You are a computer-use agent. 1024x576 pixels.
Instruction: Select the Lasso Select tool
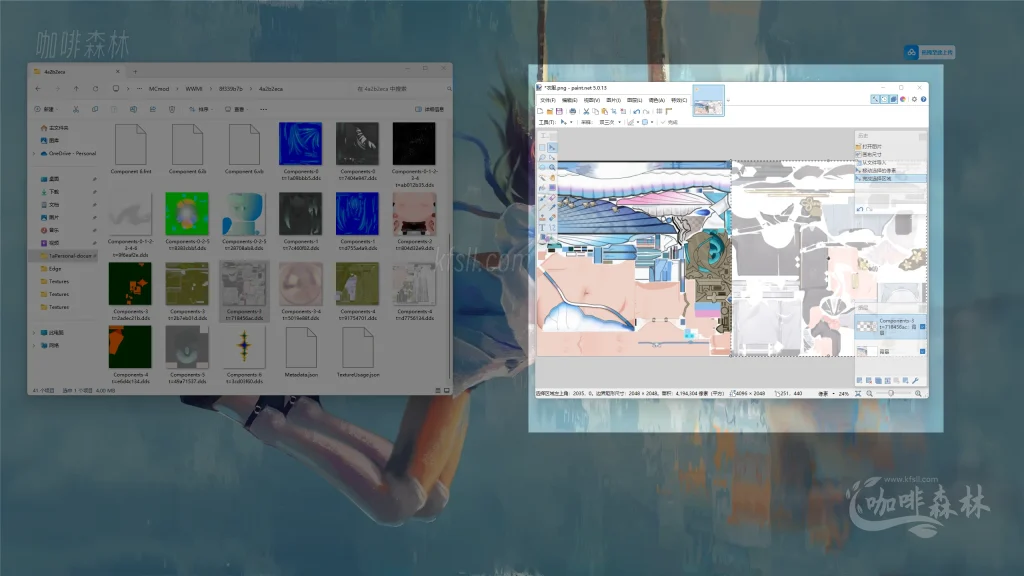coord(542,157)
